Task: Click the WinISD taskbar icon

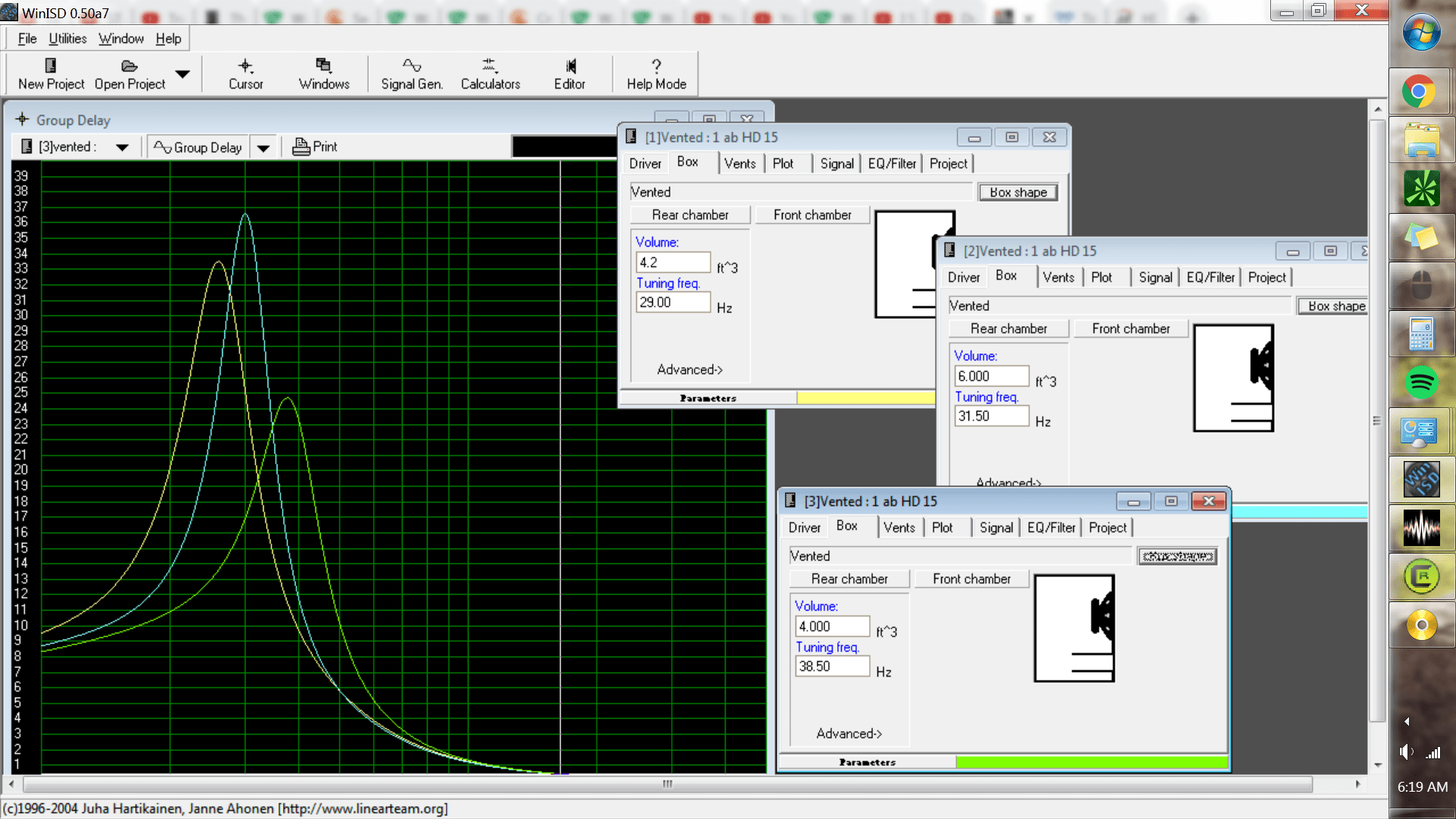Action: (x=1421, y=479)
